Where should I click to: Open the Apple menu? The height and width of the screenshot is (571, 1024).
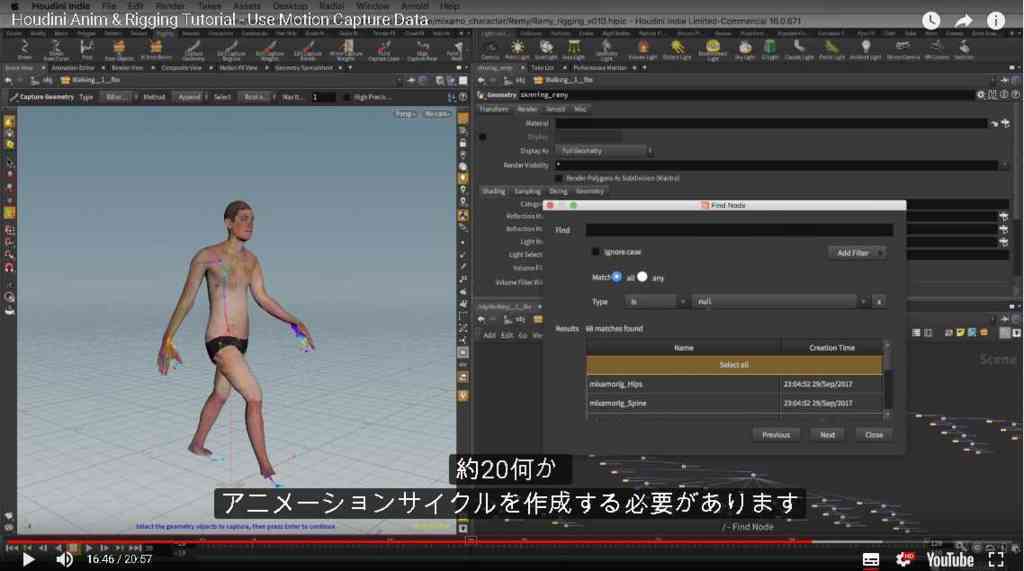14,6
